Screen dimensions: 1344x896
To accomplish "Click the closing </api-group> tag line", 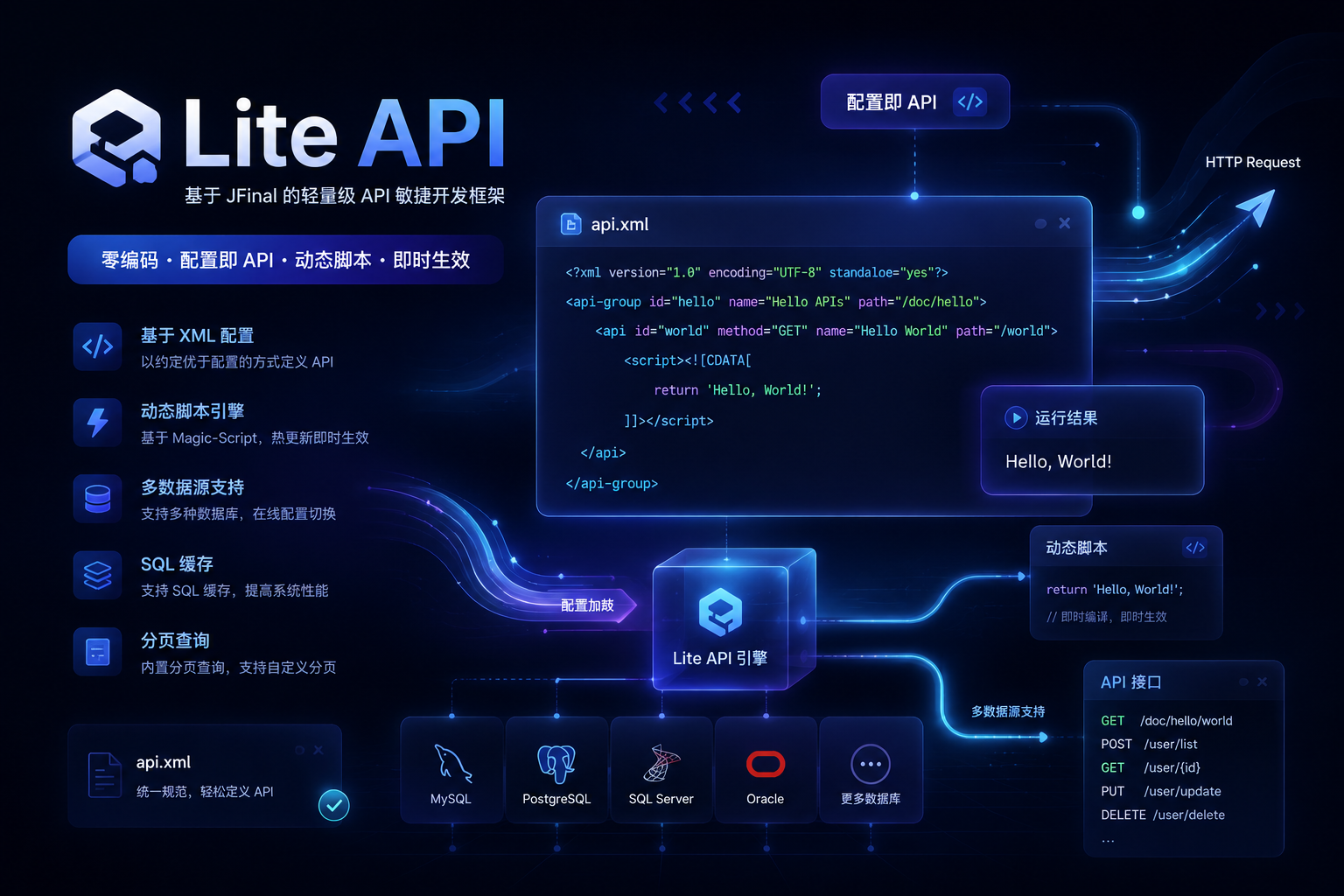I will tap(612, 484).
